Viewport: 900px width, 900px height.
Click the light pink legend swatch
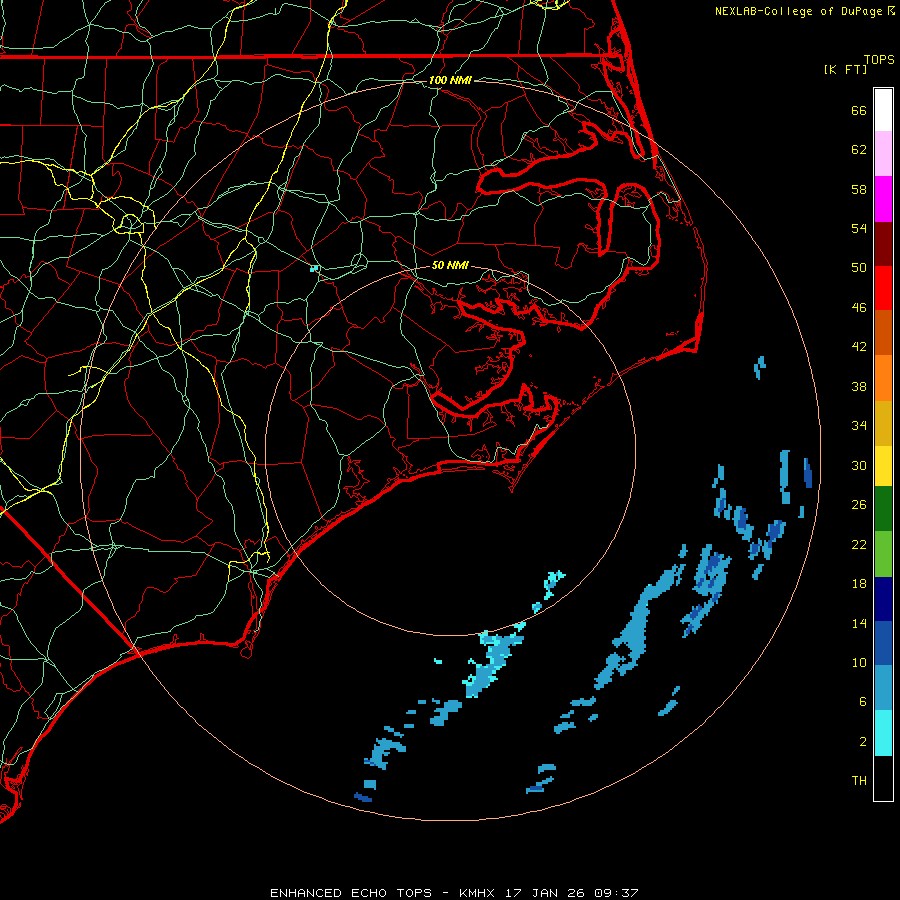click(x=883, y=154)
